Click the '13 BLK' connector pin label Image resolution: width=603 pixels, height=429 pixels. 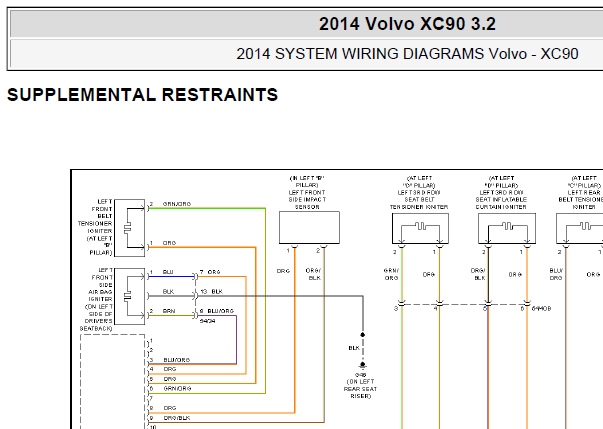(211, 291)
